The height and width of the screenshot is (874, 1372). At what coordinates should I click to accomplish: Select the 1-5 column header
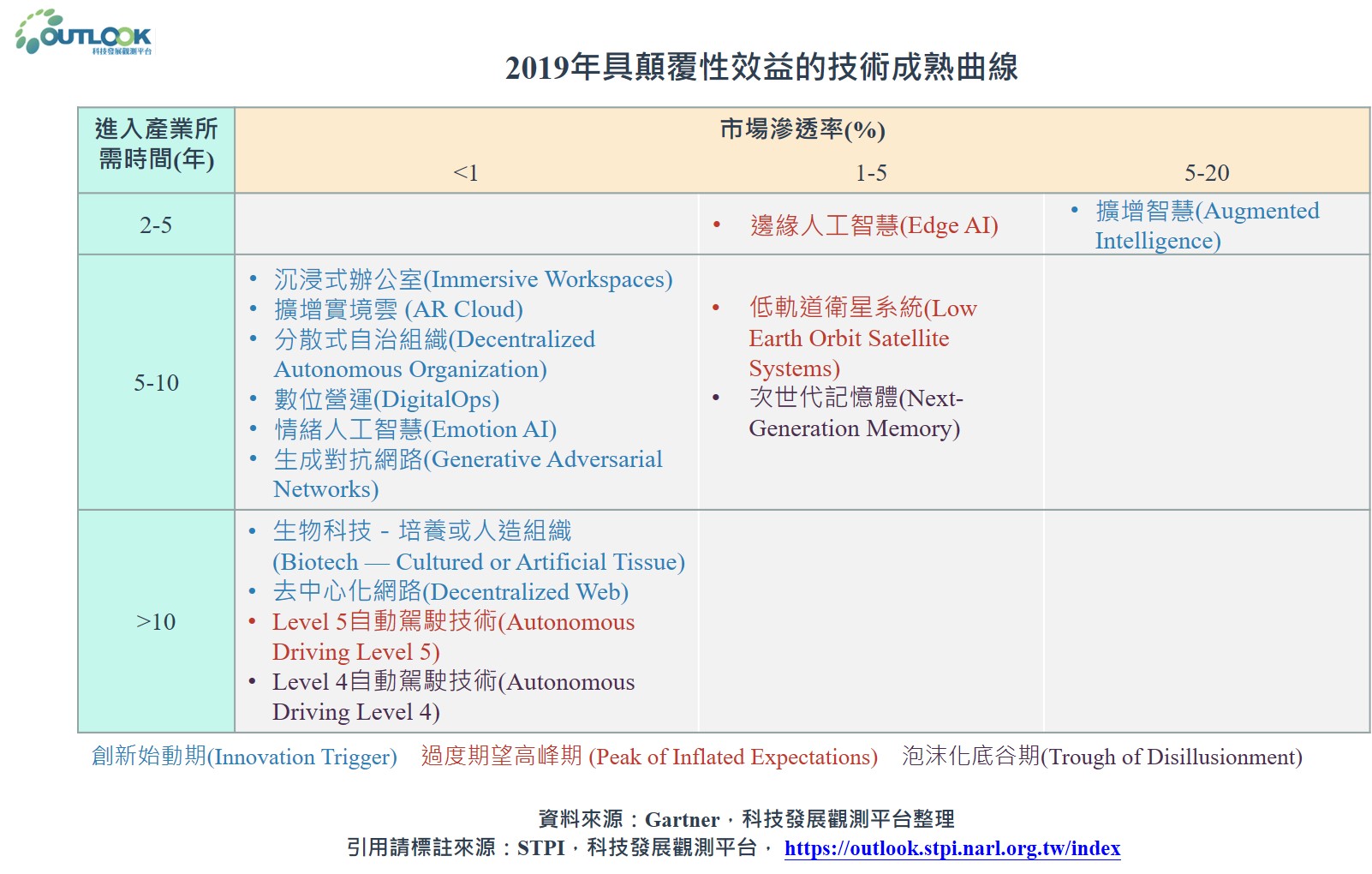pos(871,173)
